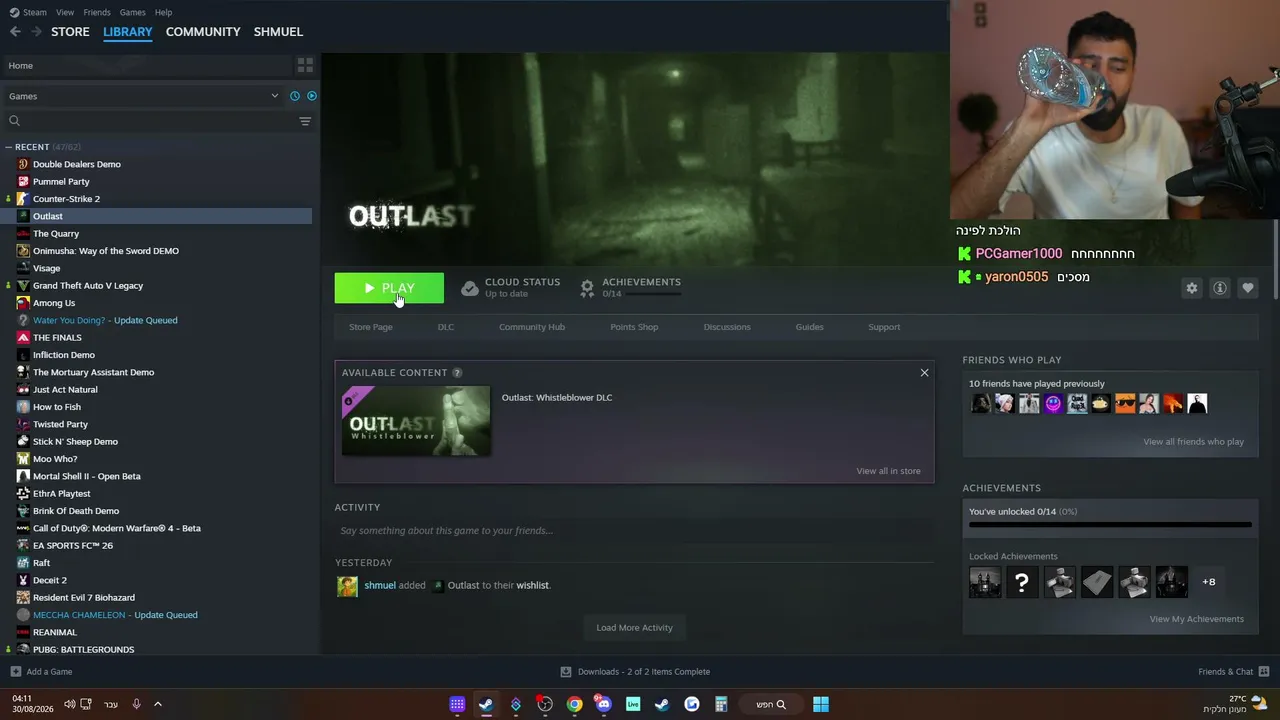Select THE FINALS in the games list
1280x720 pixels.
pyautogui.click(x=57, y=338)
